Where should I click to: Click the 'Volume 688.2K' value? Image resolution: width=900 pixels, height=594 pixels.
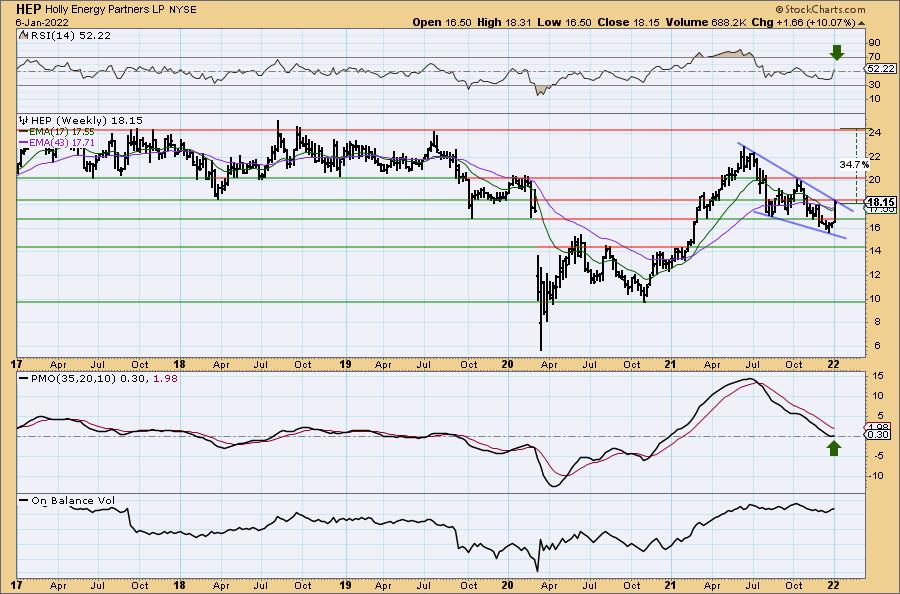point(706,22)
